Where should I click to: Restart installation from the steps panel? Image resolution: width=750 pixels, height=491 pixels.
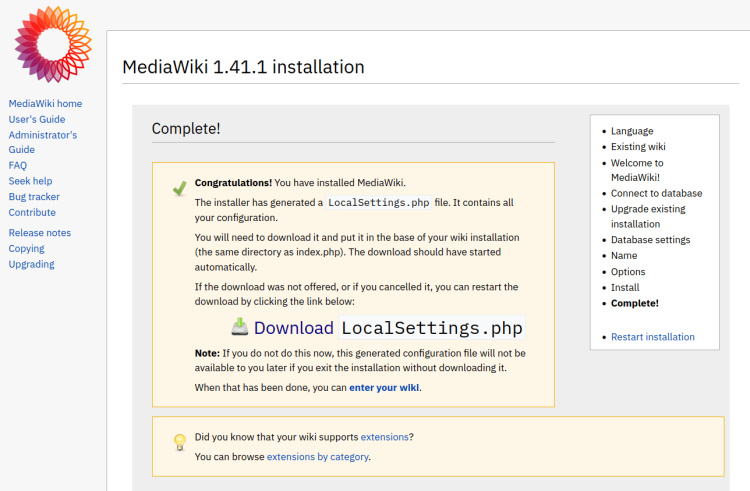click(652, 337)
